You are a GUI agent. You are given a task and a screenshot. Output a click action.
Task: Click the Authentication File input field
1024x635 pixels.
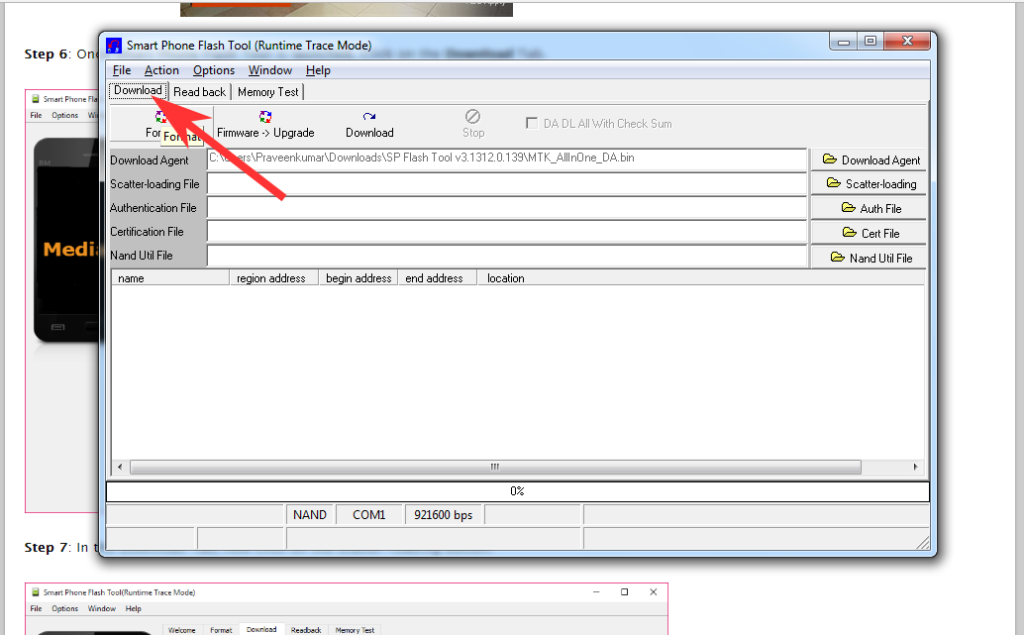click(x=507, y=208)
